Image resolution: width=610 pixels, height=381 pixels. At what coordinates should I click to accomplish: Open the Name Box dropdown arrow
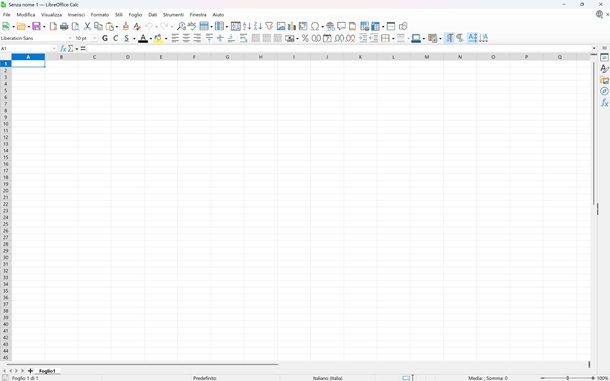54,48
